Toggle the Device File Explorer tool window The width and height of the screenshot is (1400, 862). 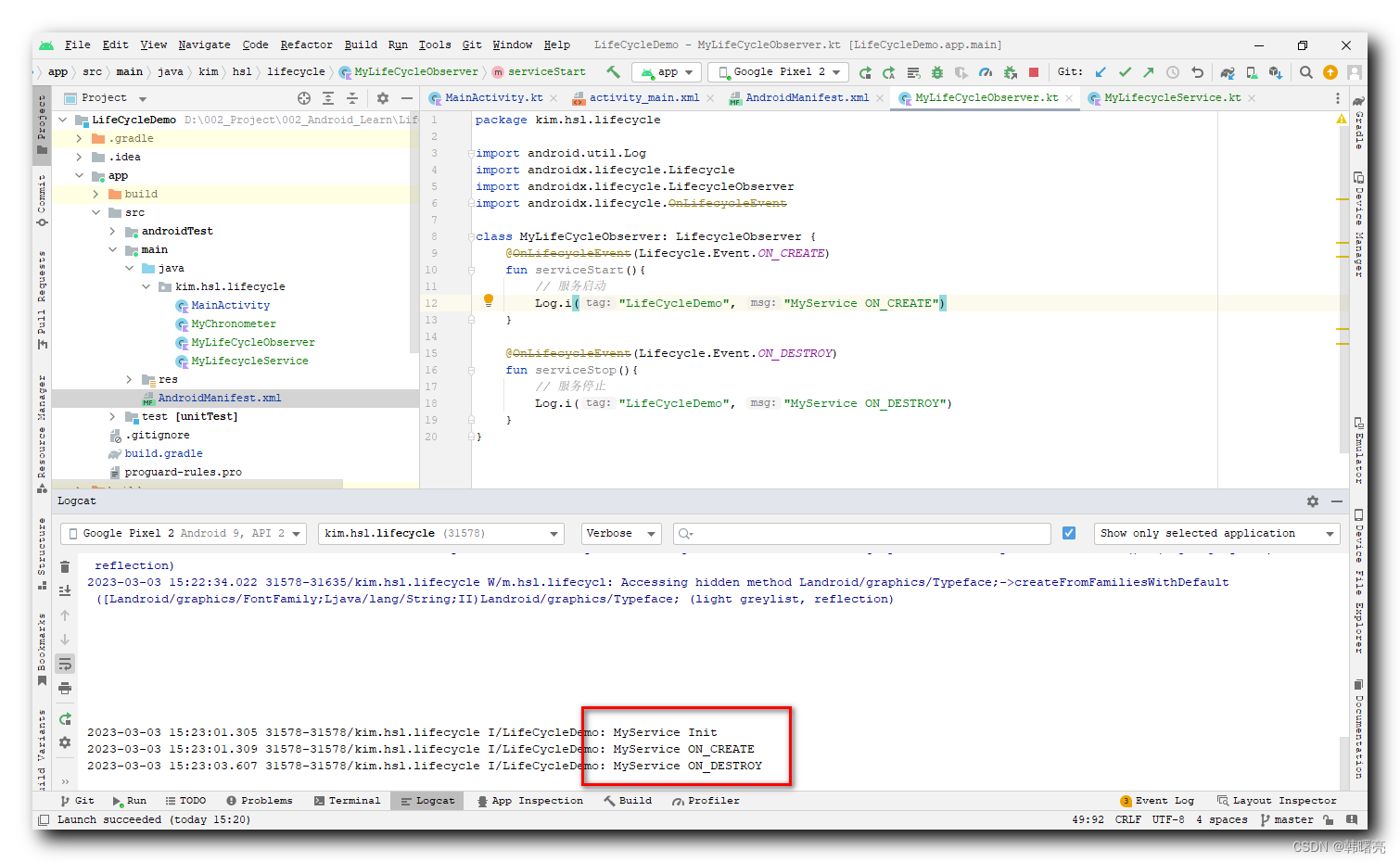point(1358,581)
